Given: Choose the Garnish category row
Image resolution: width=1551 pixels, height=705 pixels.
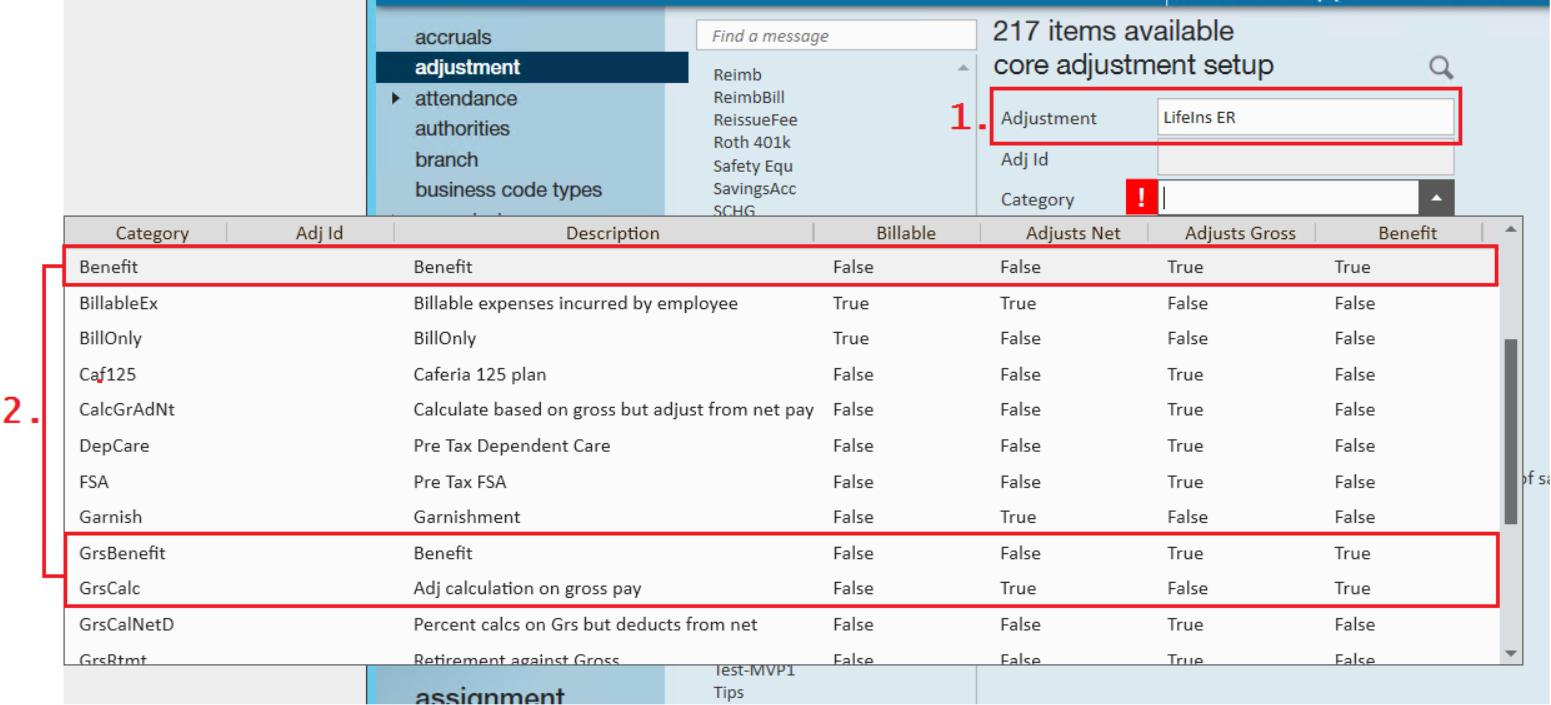Looking at the screenshot, I should tap(782, 517).
